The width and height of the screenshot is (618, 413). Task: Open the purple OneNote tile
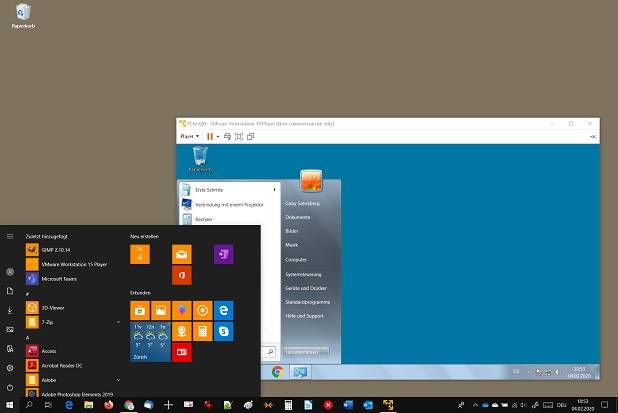tap(223, 255)
